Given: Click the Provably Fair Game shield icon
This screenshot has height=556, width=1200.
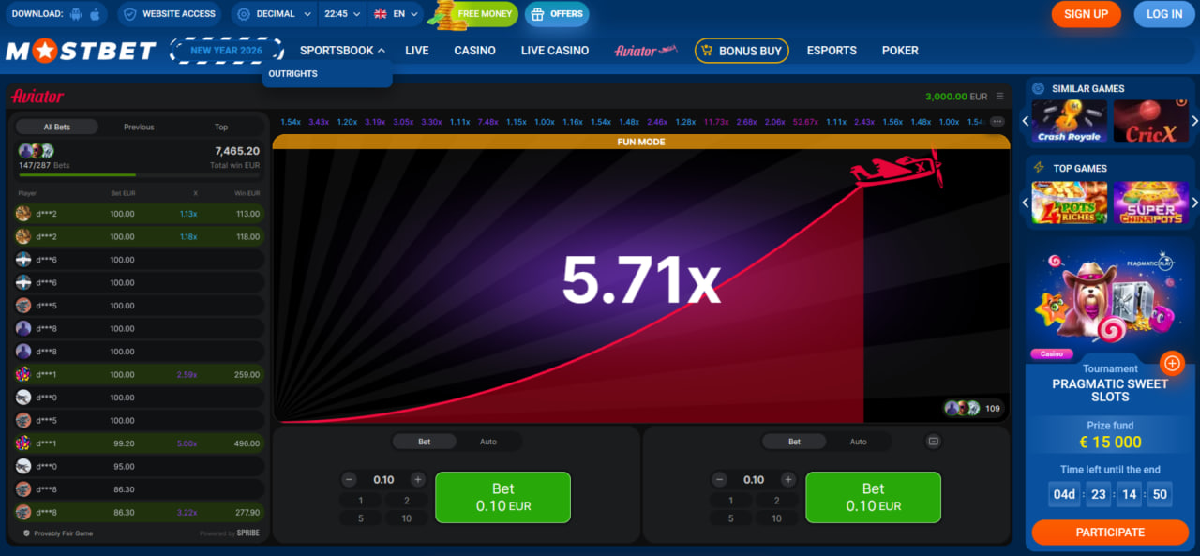Looking at the screenshot, I should (x=26, y=533).
